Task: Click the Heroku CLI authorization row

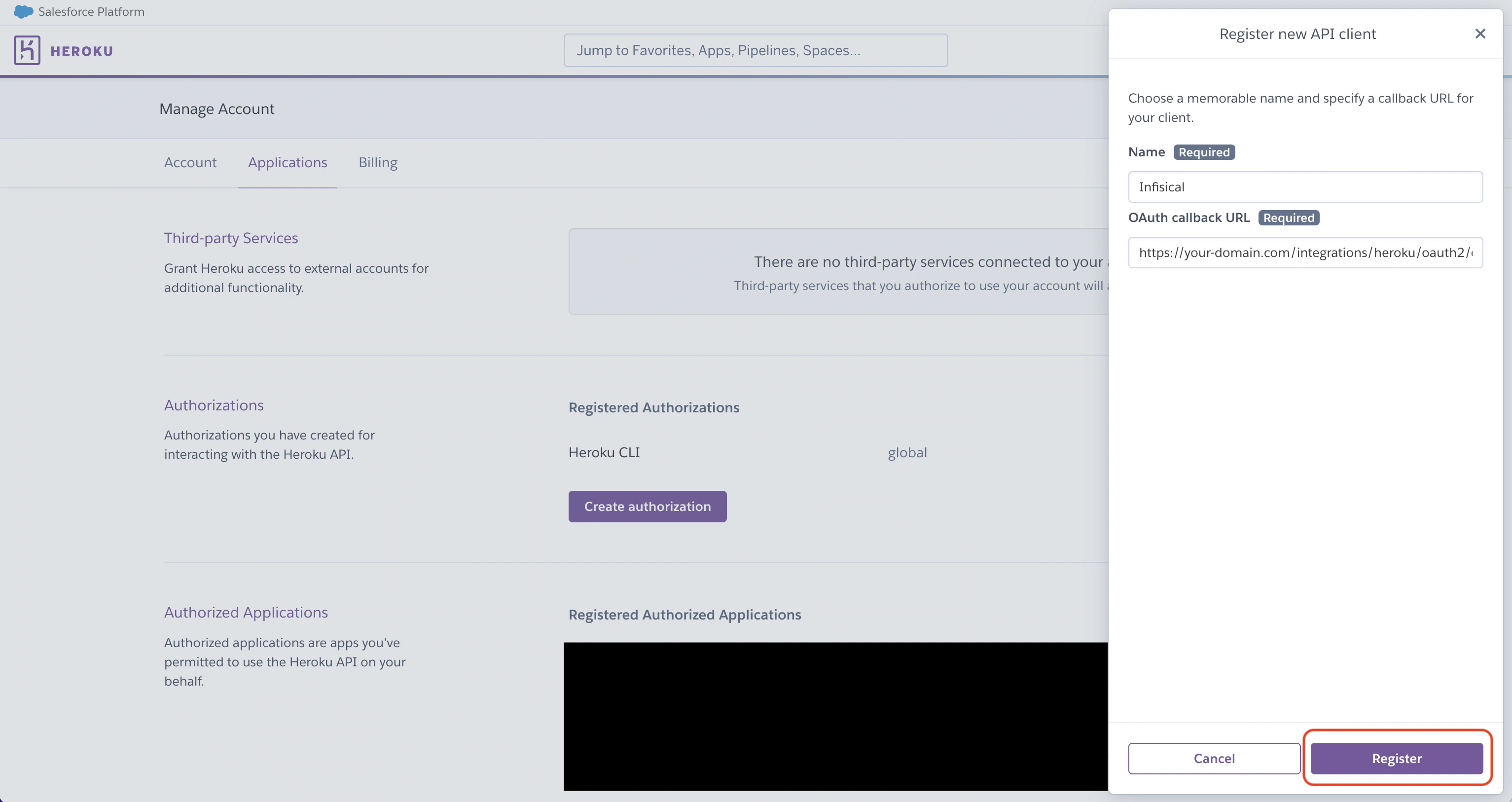Action: 604,452
